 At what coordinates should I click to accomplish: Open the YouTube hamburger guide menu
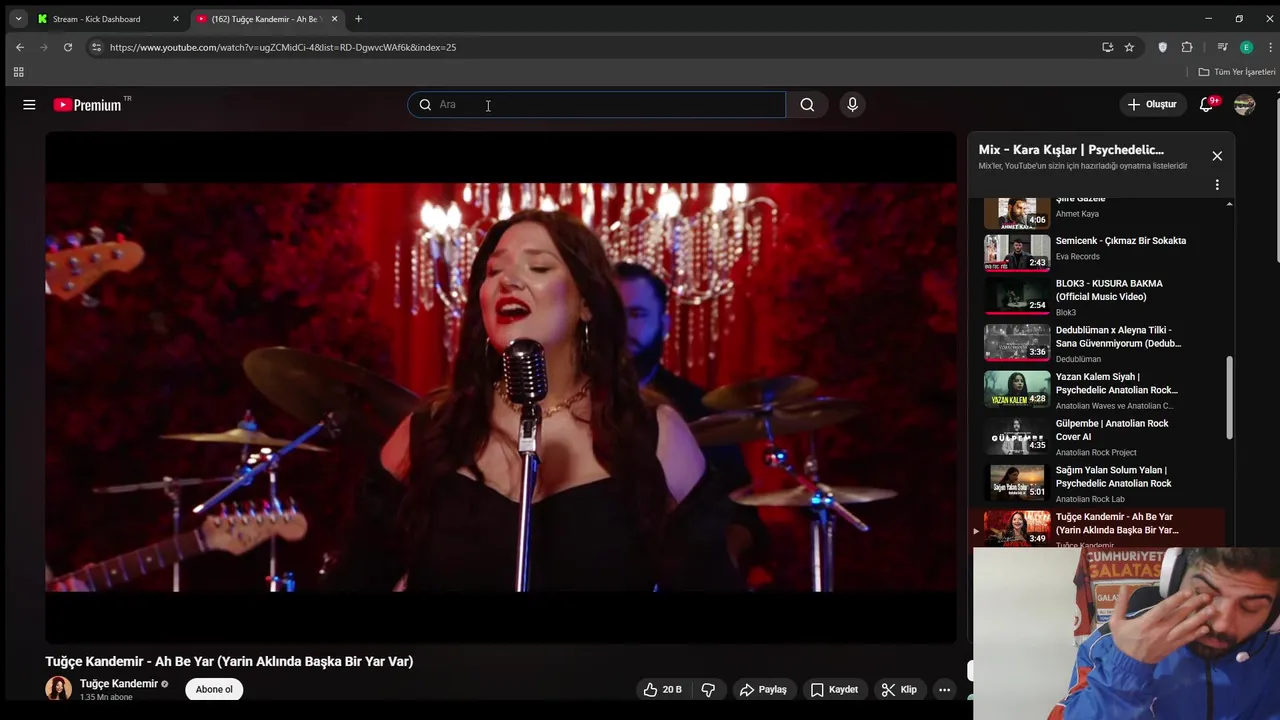point(29,104)
